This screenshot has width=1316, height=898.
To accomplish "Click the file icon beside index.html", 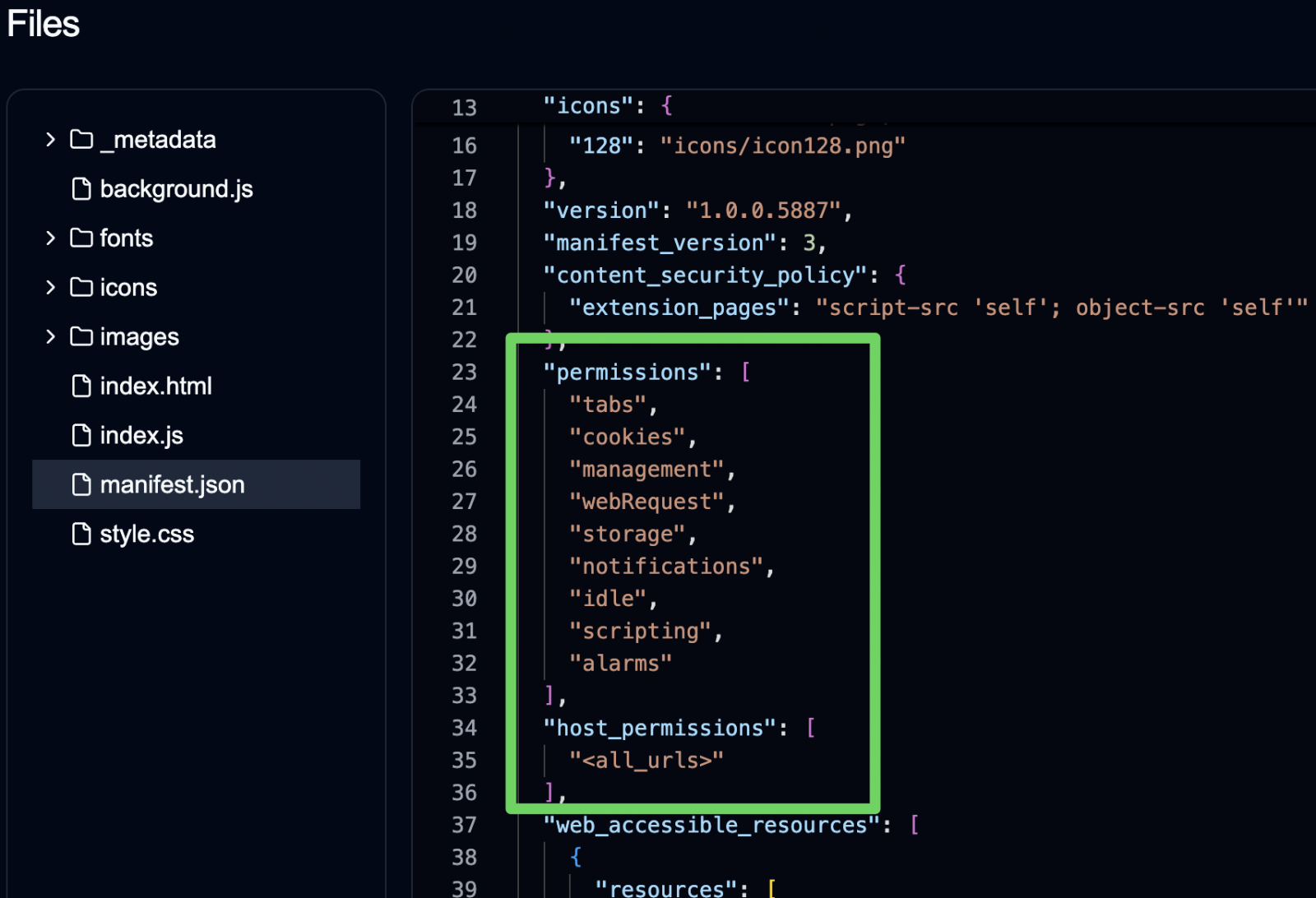I will click(x=81, y=386).
